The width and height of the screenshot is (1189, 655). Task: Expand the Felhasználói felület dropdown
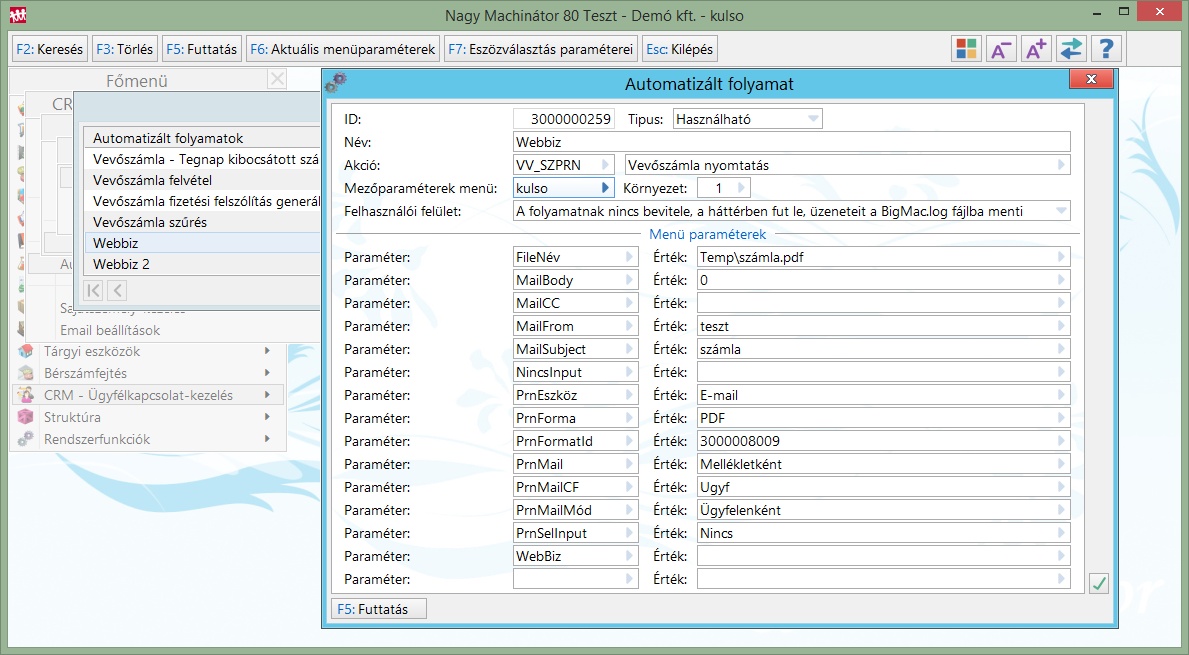(1060, 211)
